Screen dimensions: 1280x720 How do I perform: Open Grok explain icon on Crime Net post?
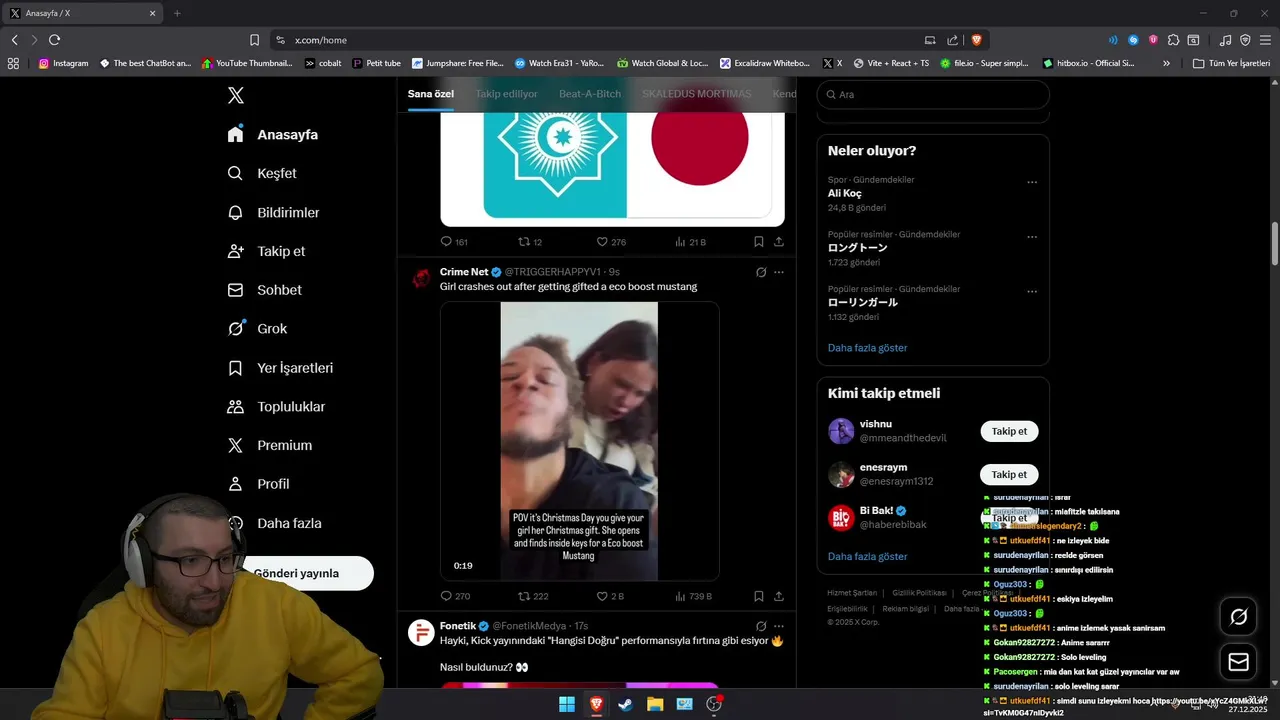tap(761, 272)
